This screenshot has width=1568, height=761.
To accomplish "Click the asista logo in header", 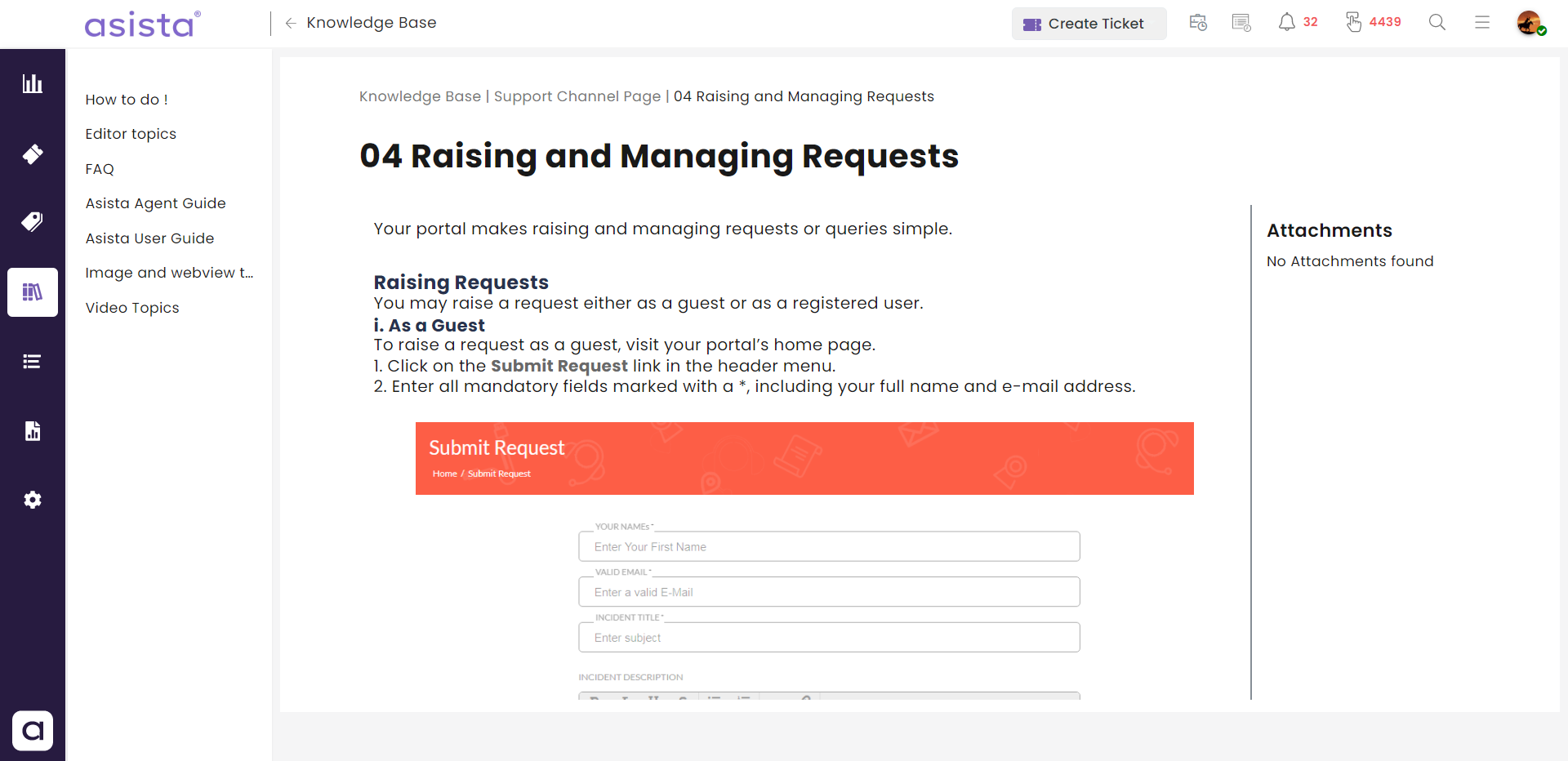I will coord(143,24).
